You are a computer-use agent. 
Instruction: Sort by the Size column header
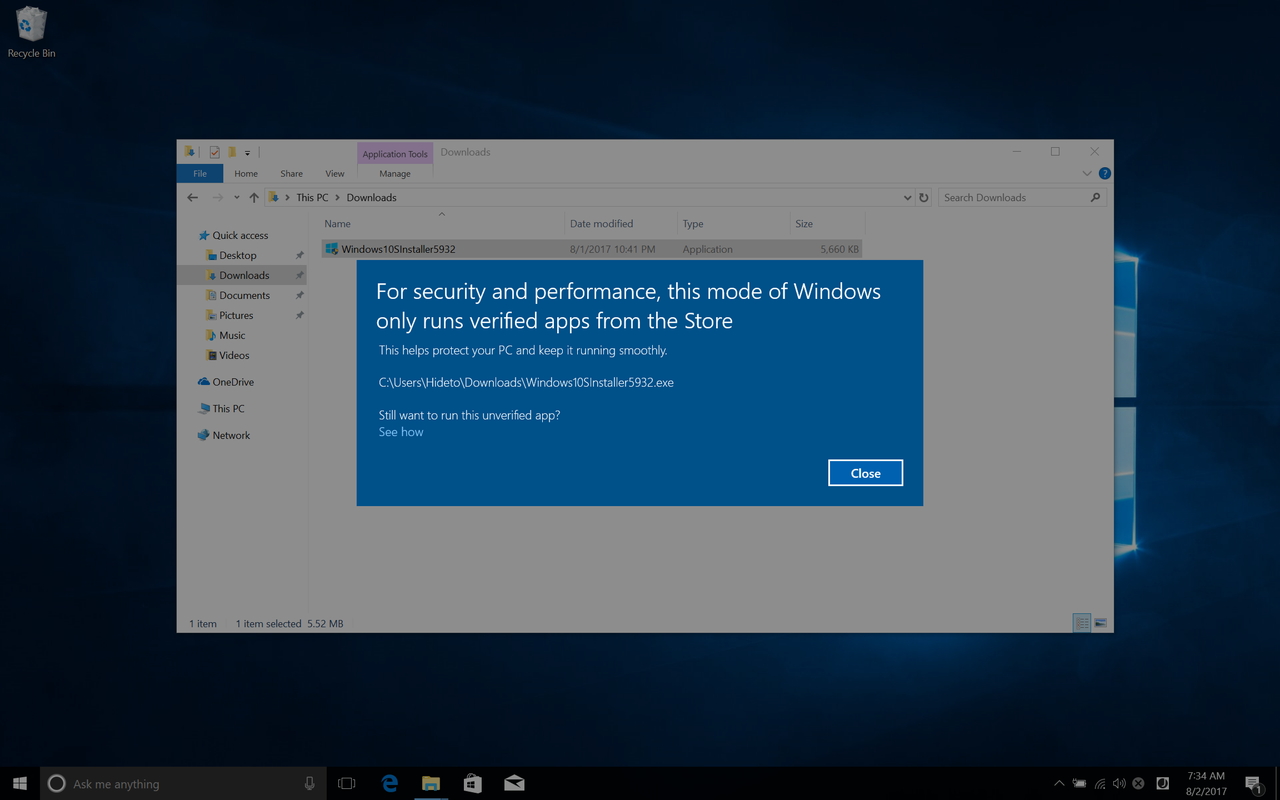click(x=827, y=224)
